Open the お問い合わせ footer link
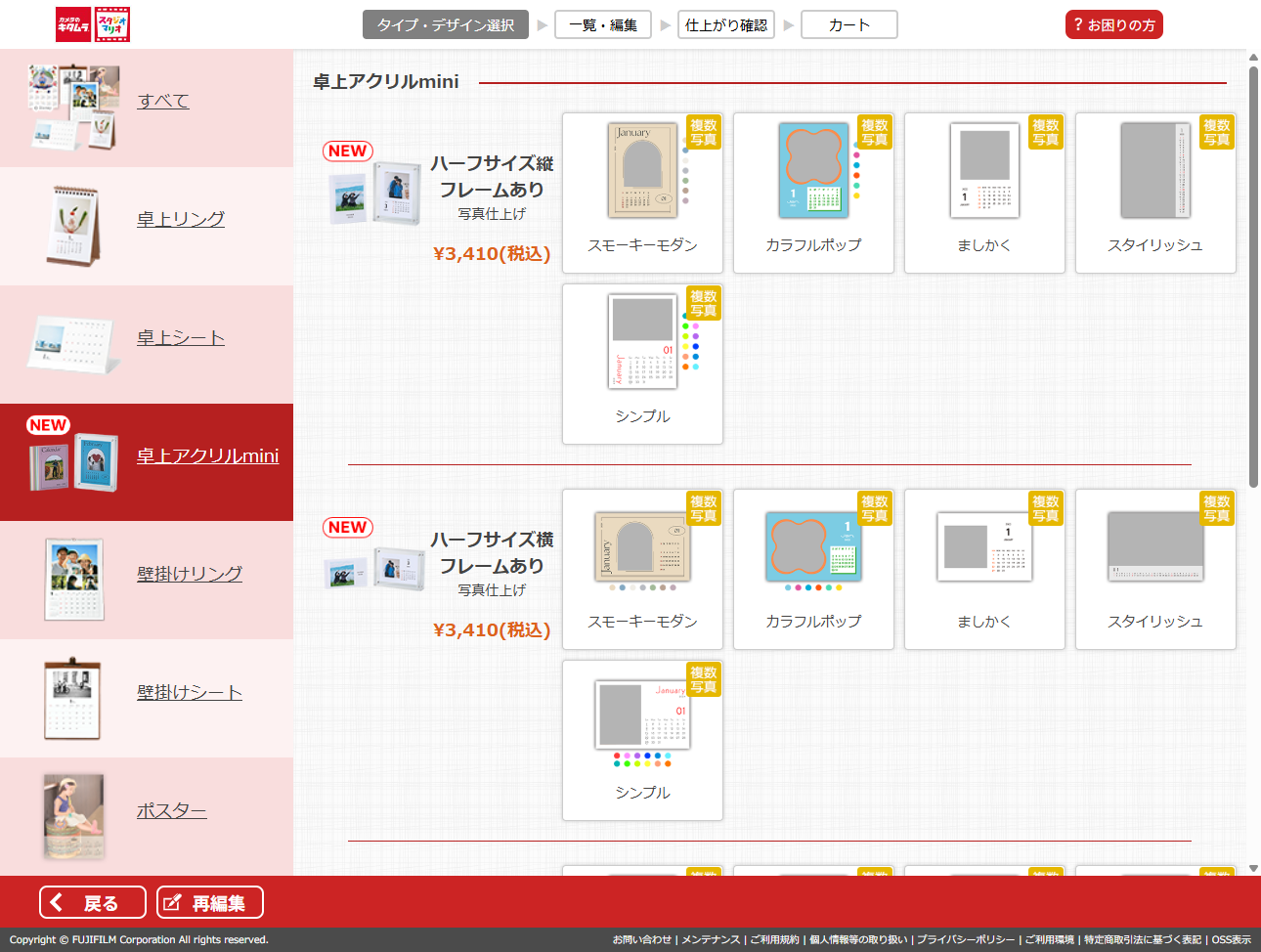 642,940
